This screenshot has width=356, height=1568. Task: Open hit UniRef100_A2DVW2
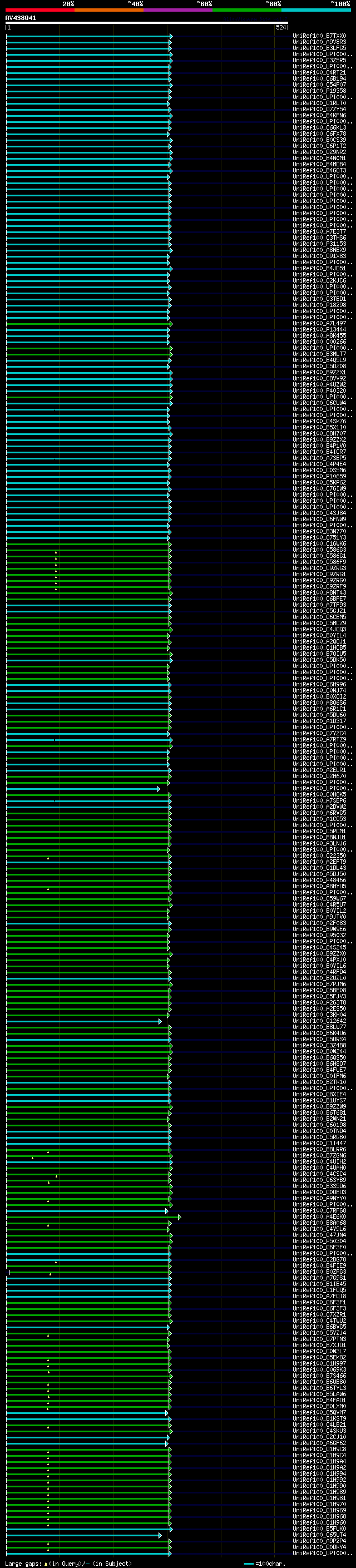pyautogui.click(x=319, y=807)
